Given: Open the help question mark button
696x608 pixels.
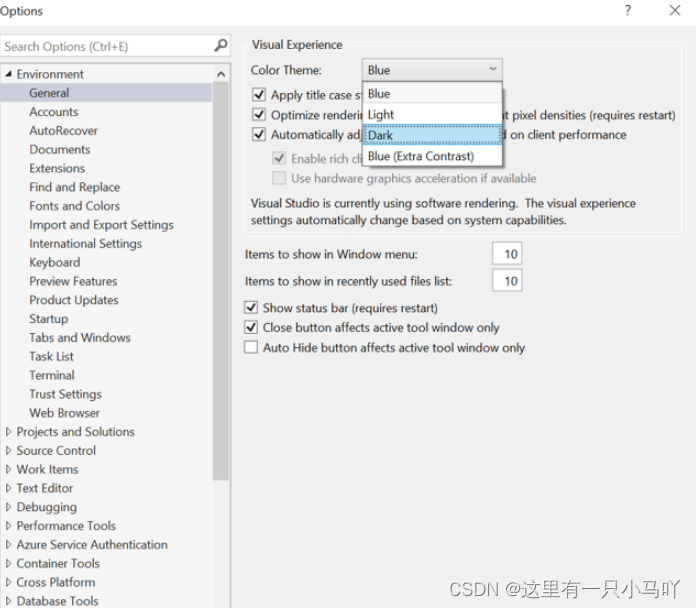Looking at the screenshot, I should click(628, 10).
